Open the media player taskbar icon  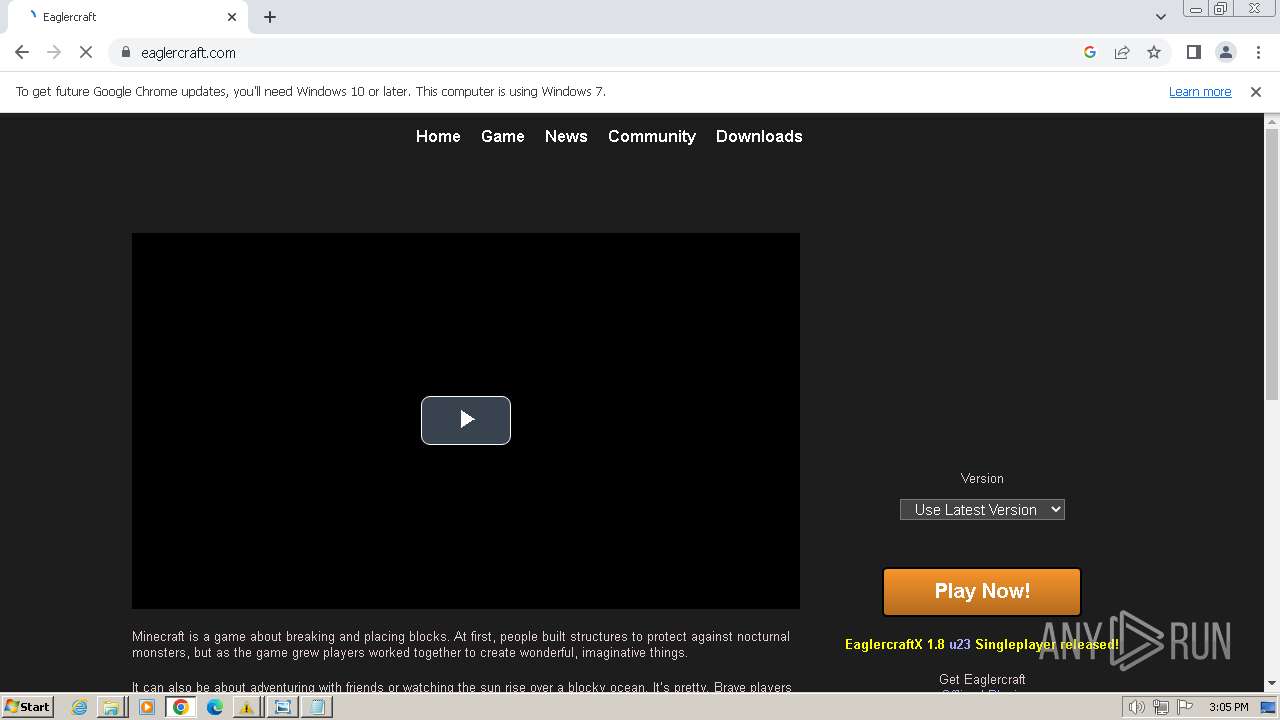click(147, 707)
